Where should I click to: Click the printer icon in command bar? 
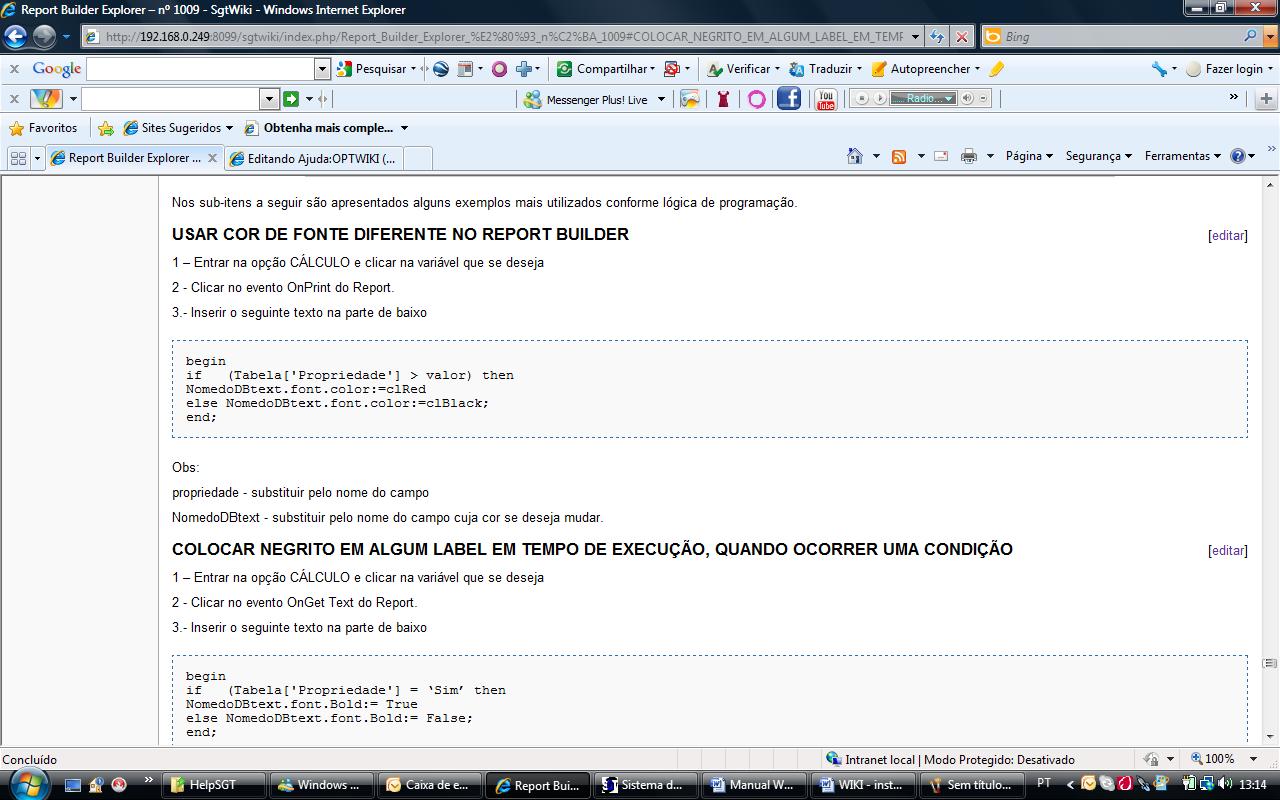coord(968,156)
